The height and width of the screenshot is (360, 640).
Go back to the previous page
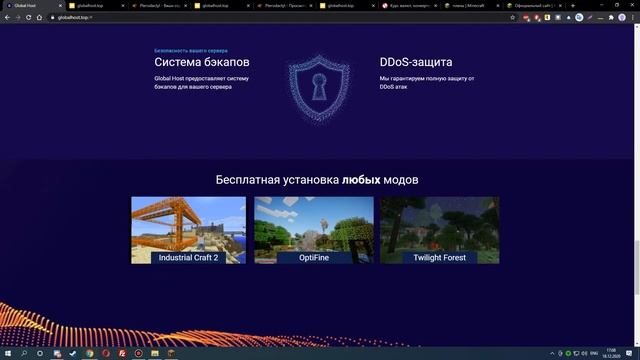point(7,18)
